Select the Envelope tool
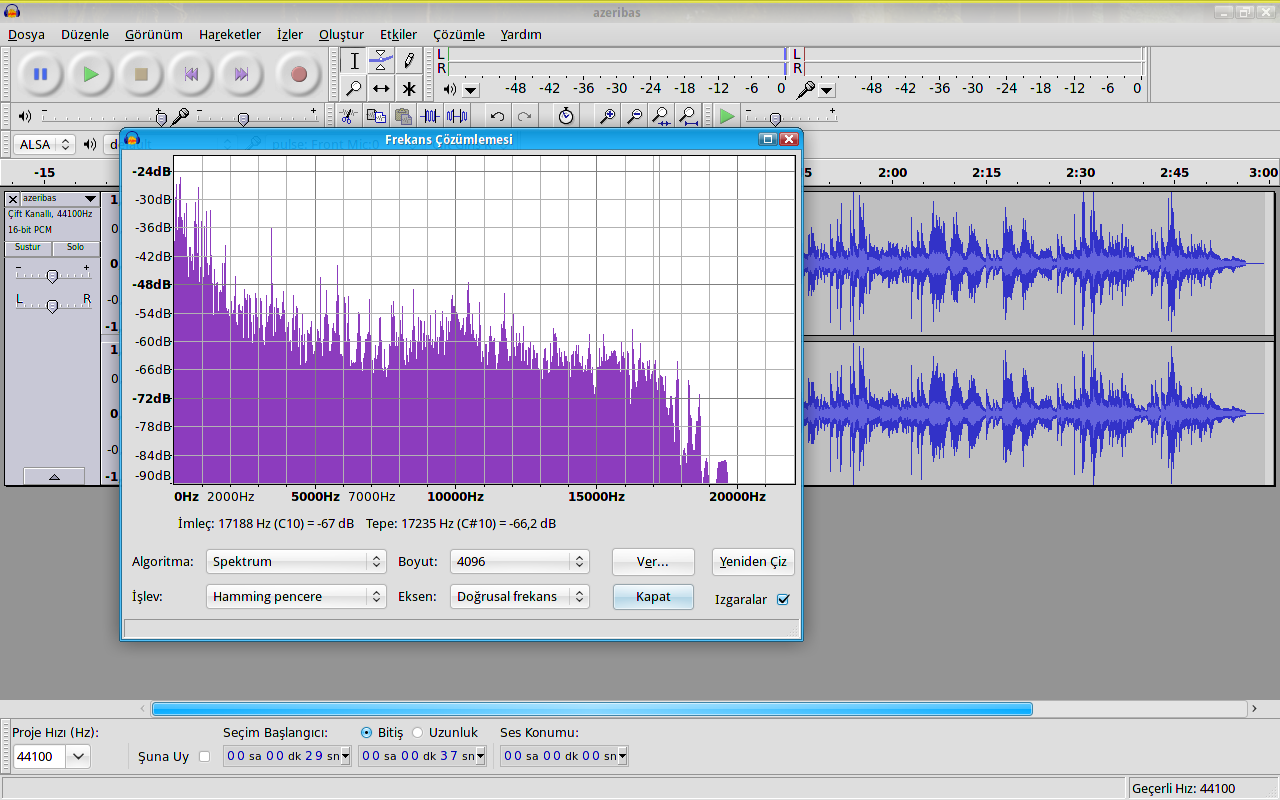 pos(381,60)
